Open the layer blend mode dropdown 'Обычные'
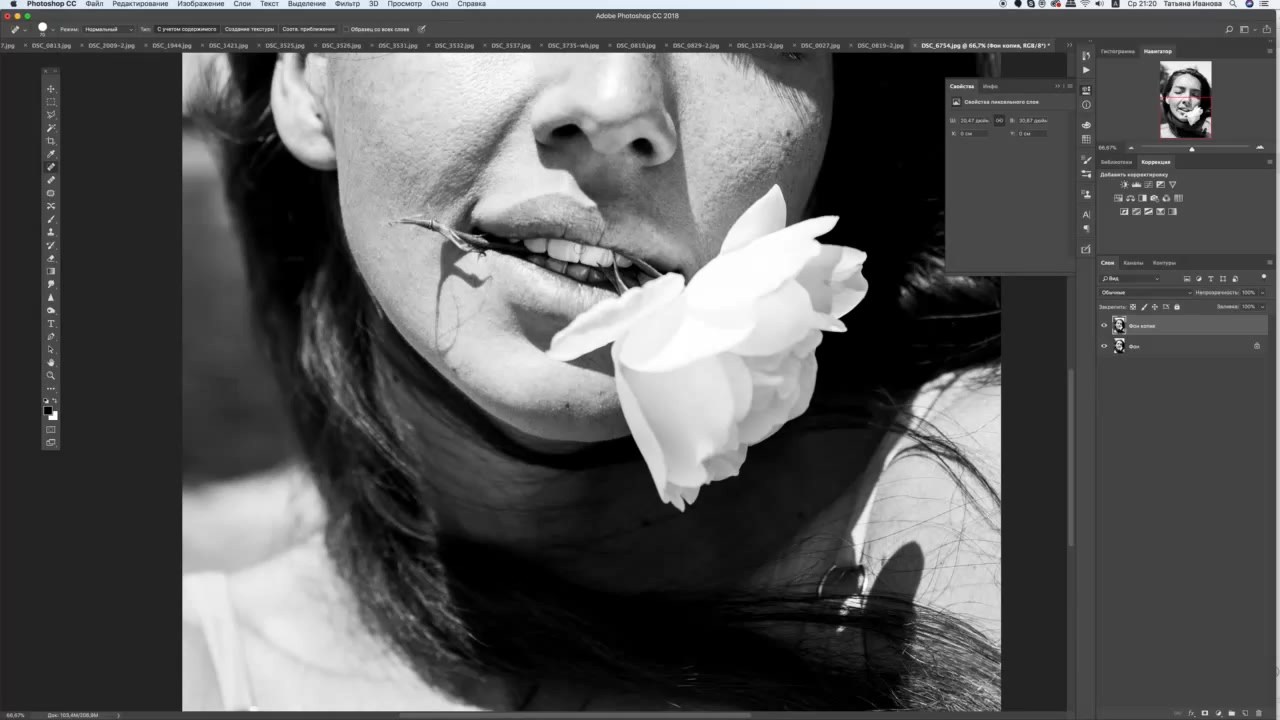This screenshot has height=720, width=1280. point(1145,292)
